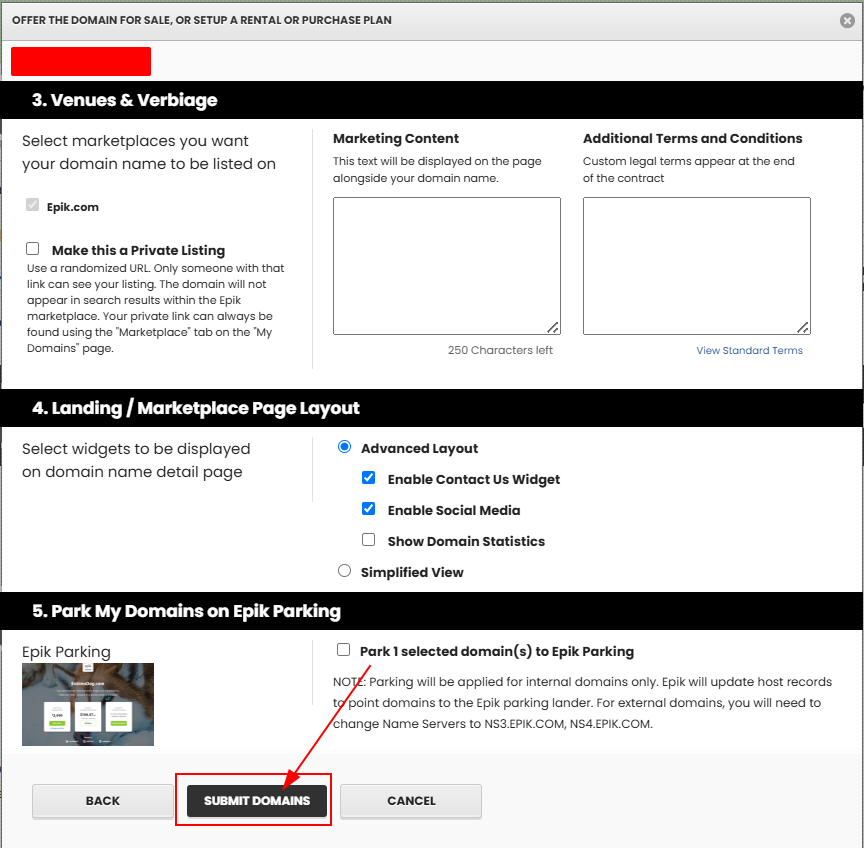Click the 'Make this a Private Listing' label
This screenshot has height=848, width=864.
[138, 251]
